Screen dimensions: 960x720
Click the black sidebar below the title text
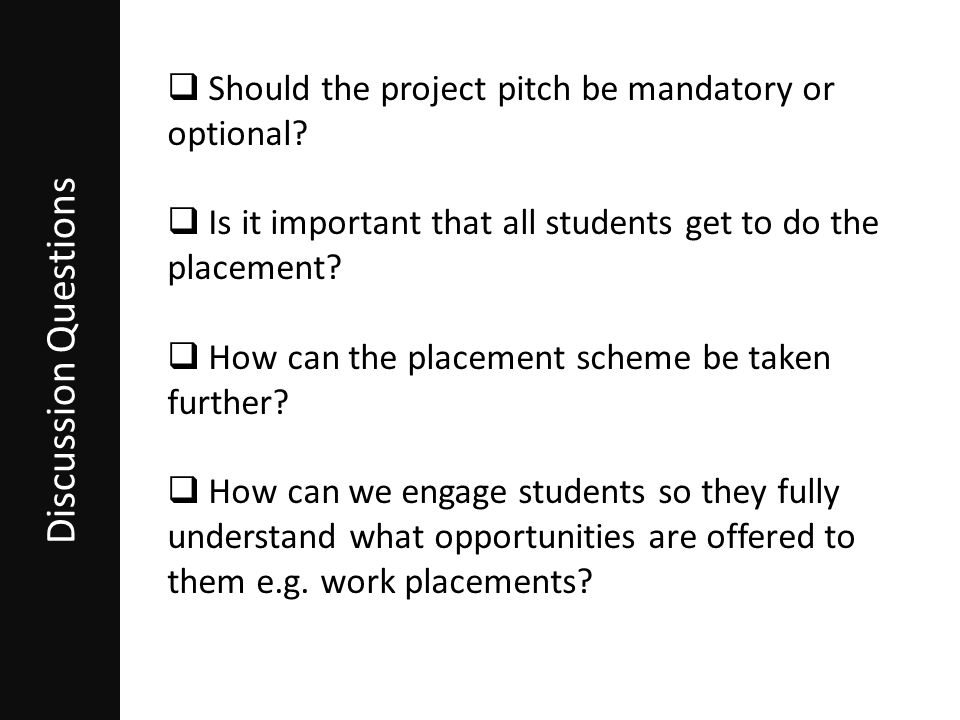[x=60, y=631]
